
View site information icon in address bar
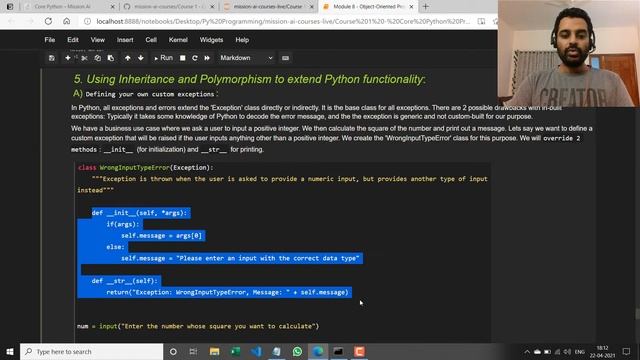(87, 21)
